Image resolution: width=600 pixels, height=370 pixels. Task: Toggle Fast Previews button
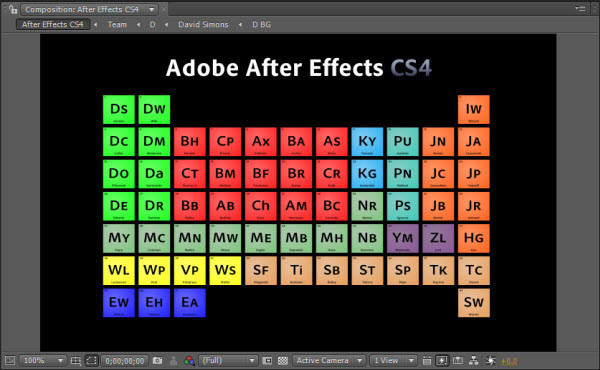[x=442, y=360]
